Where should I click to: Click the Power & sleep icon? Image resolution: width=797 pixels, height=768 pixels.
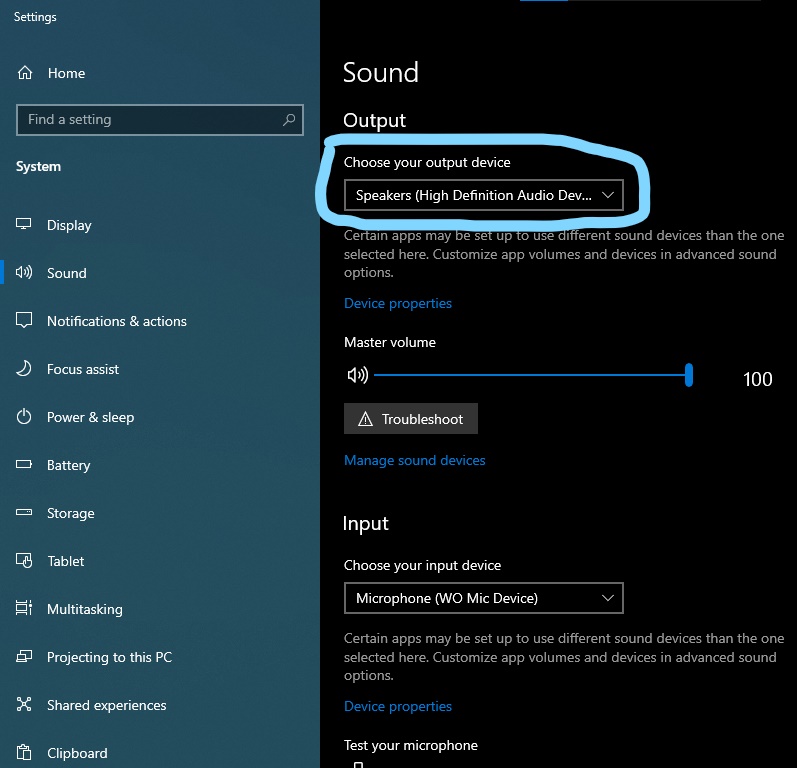[25, 417]
